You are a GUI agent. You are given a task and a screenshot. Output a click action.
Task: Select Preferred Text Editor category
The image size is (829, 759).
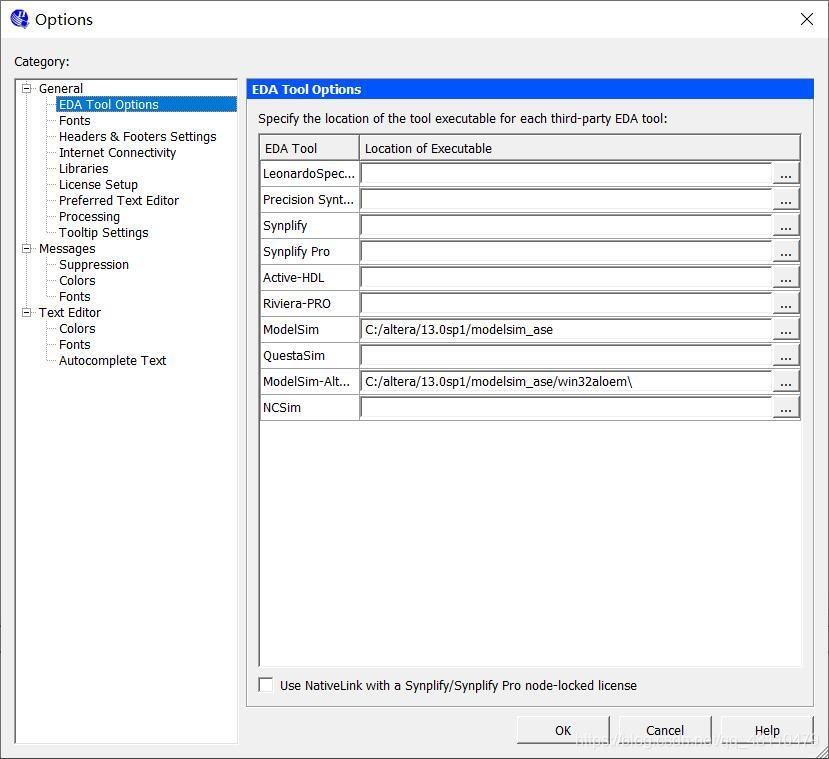pyautogui.click(x=119, y=200)
